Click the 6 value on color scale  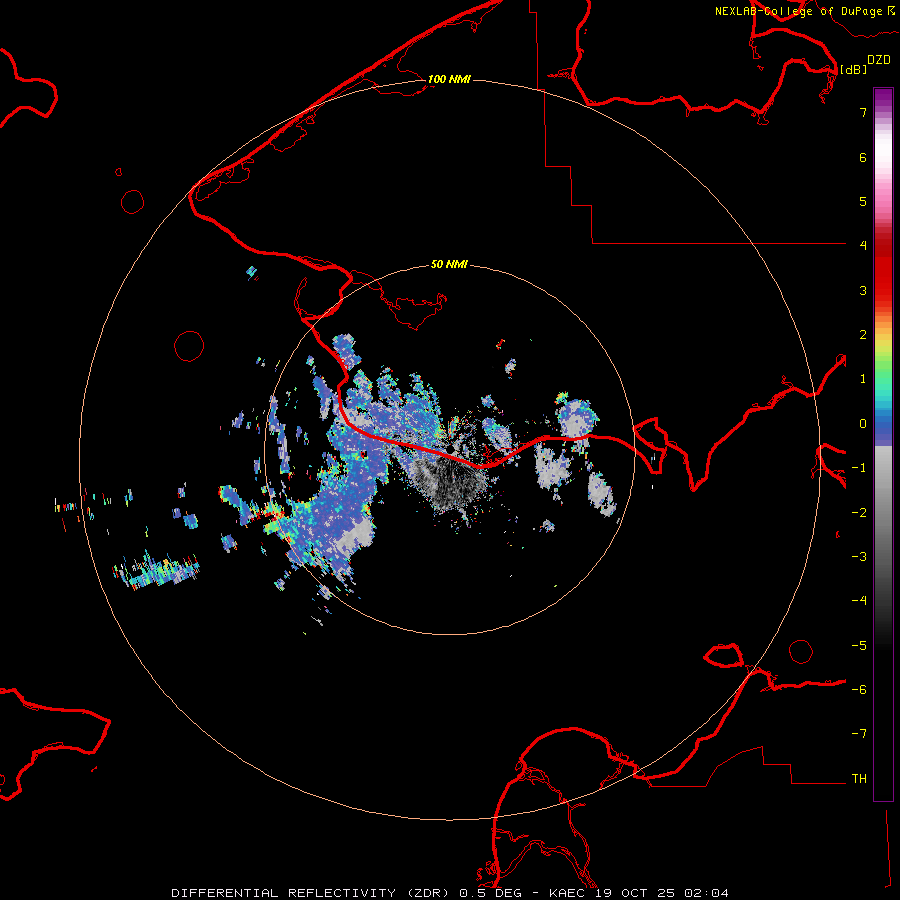pos(863,157)
